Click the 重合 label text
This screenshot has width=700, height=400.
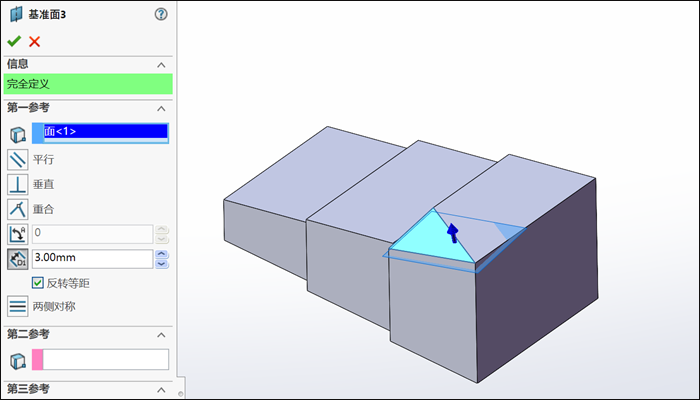click(43, 209)
